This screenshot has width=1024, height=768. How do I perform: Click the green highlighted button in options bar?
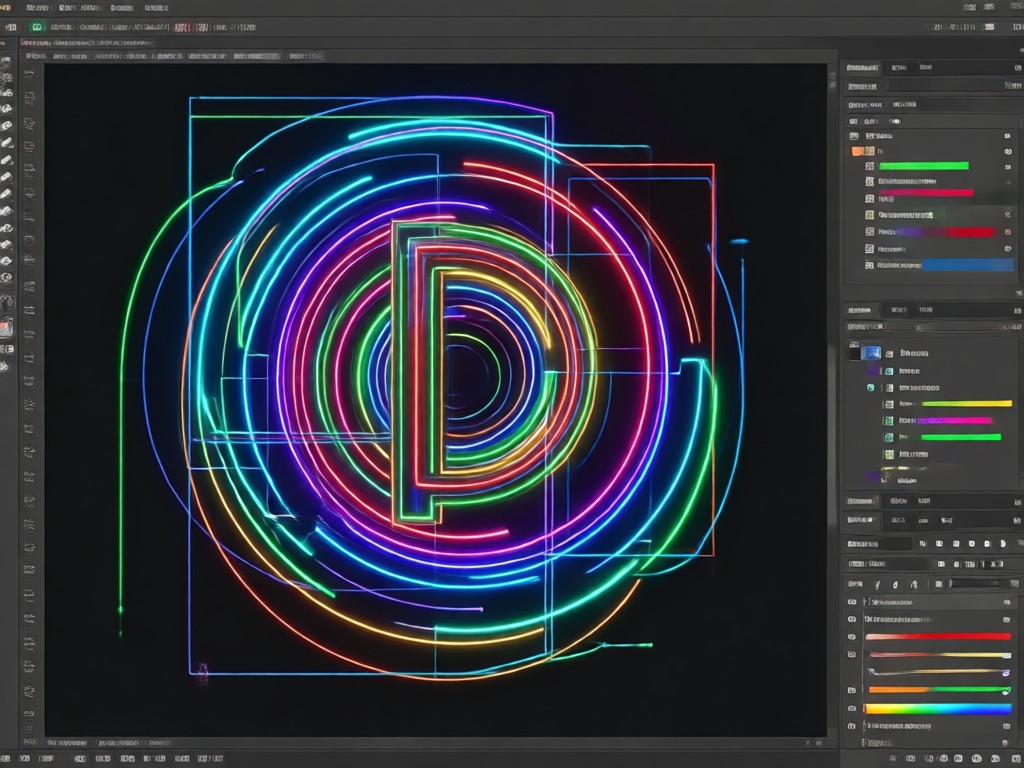coord(37,27)
